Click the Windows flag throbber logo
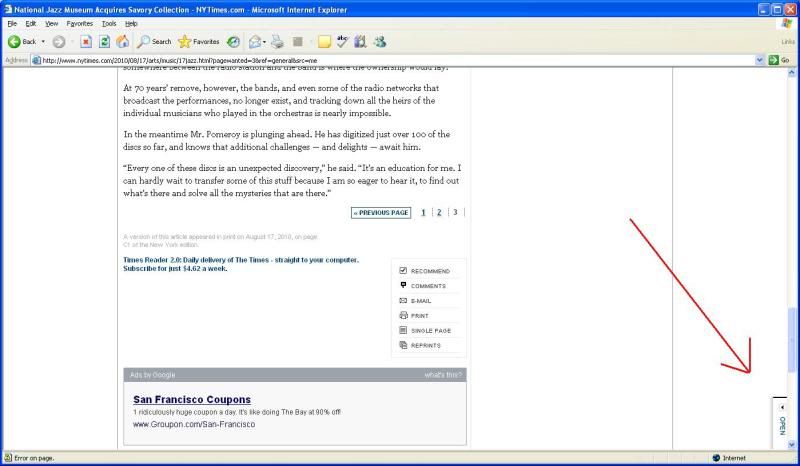800x466 pixels. coord(787,23)
